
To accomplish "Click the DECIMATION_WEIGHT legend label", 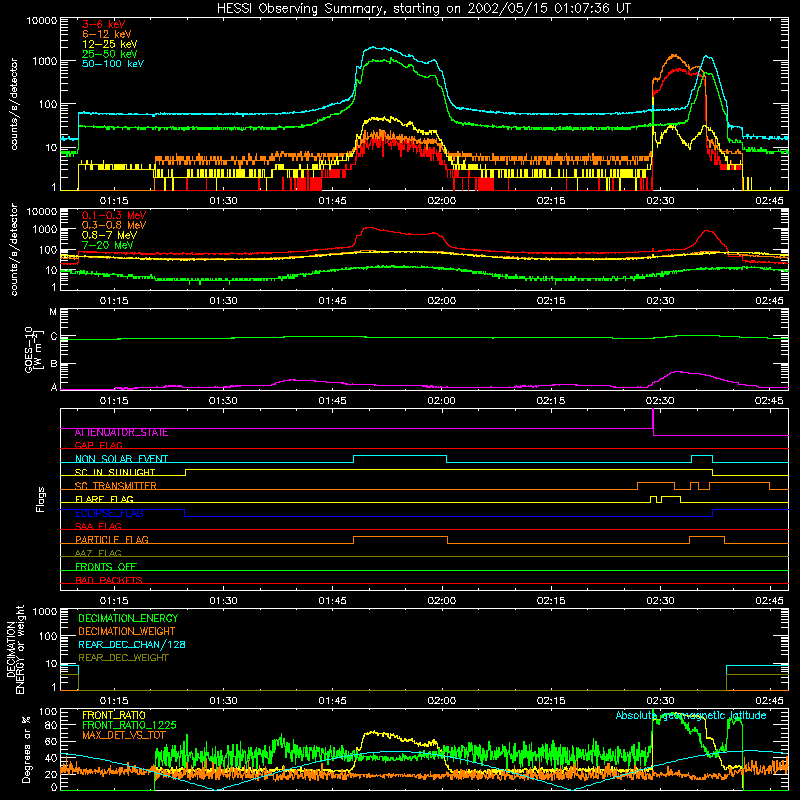I will point(127,632).
